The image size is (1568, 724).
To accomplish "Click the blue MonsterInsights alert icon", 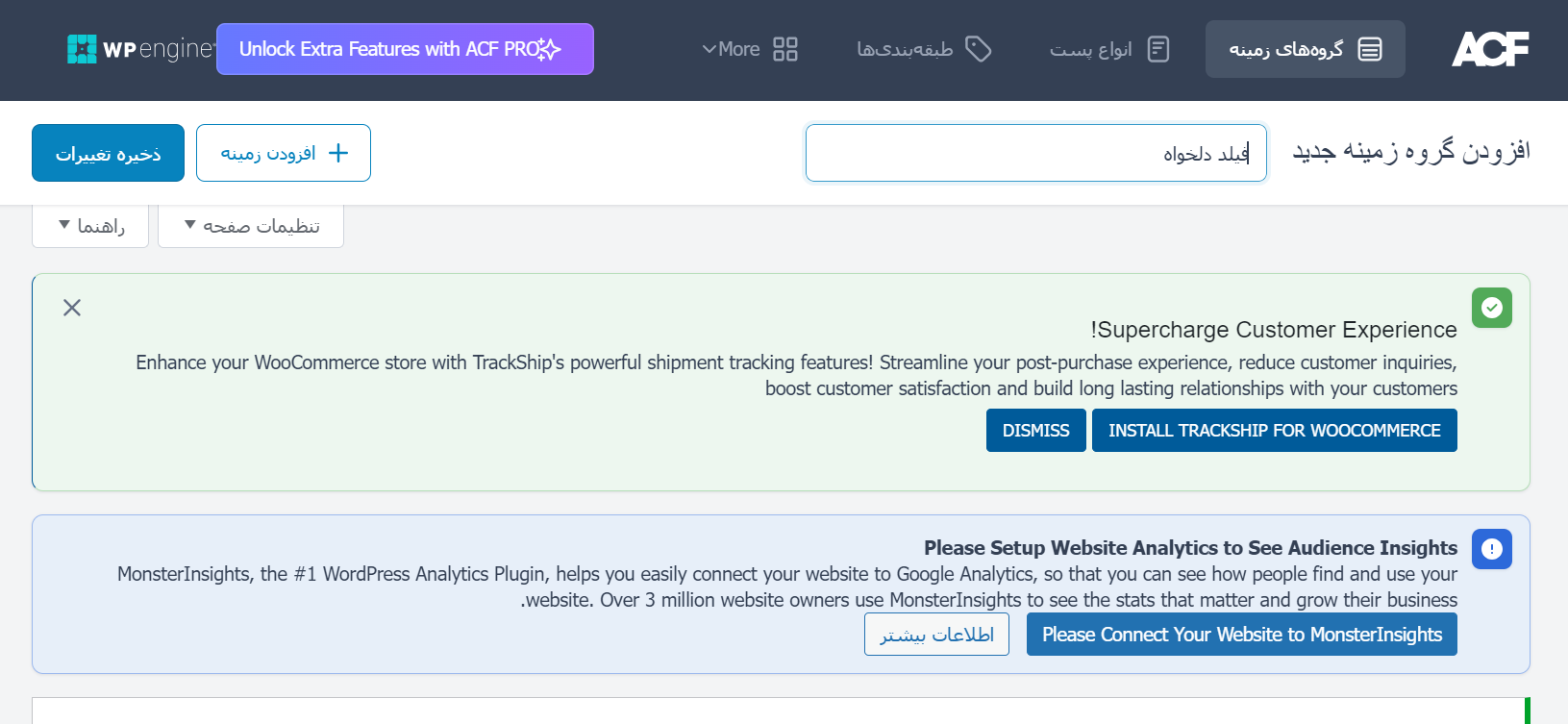I will (1492, 549).
